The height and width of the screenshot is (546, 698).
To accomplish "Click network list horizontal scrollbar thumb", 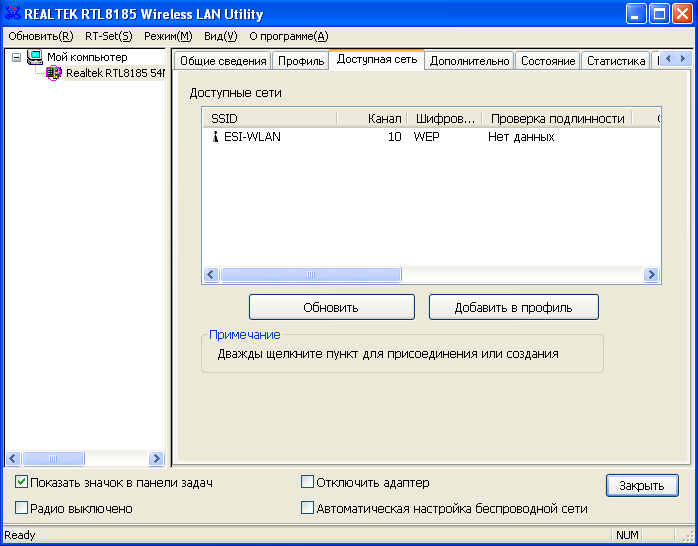I will click(311, 275).
